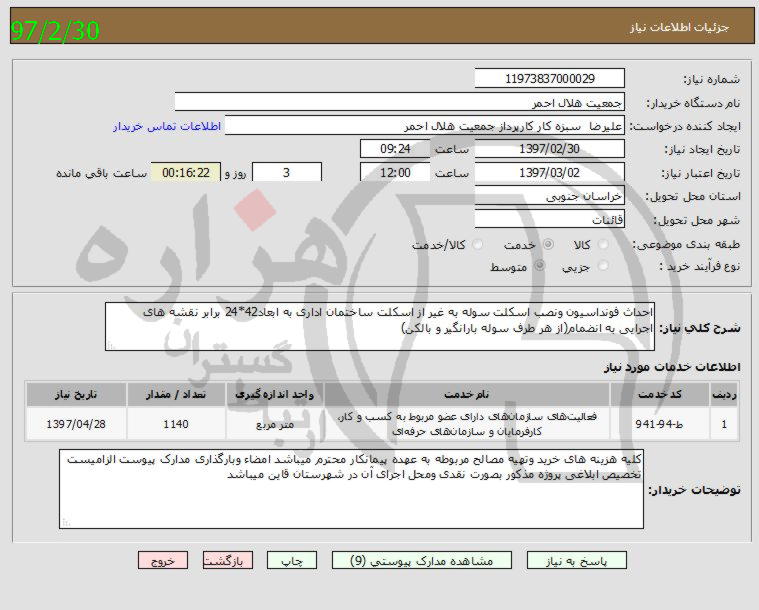Click the واحد اندازه گیری column header
This screenshot has height=610, width=759.
coord(274,394)
